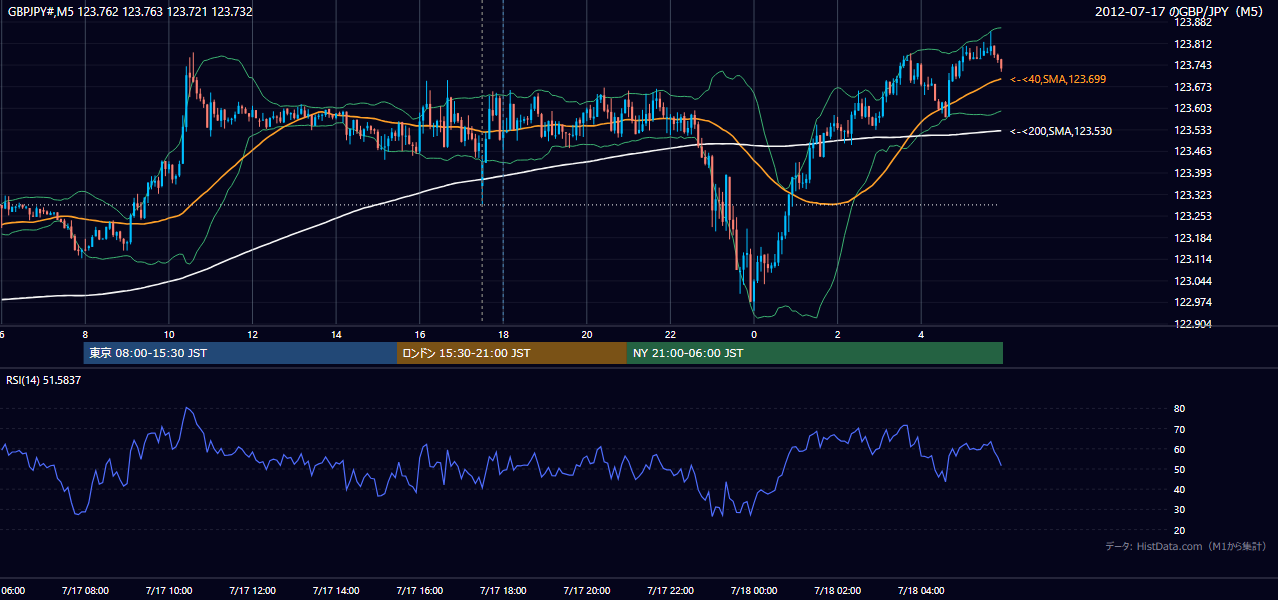The image size is (1278, 600).
Task: Click hour marker 16 on price chart axis
Action: pyautogui.click(x=420, y=335)
